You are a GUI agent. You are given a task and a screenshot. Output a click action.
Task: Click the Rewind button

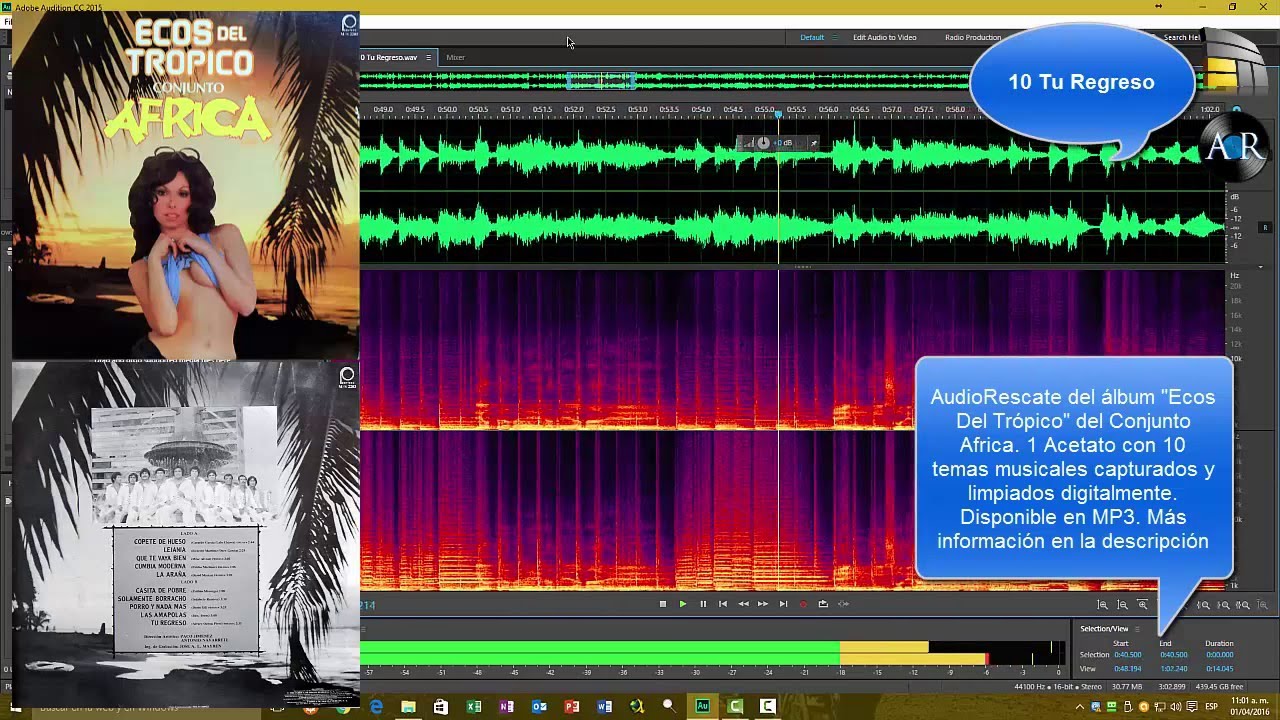coord(743,604)
